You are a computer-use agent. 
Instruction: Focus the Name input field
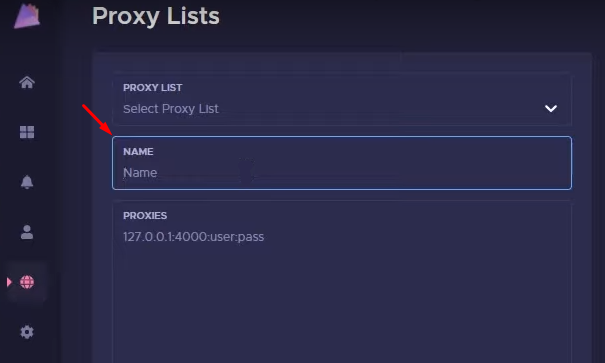[342, 163]
